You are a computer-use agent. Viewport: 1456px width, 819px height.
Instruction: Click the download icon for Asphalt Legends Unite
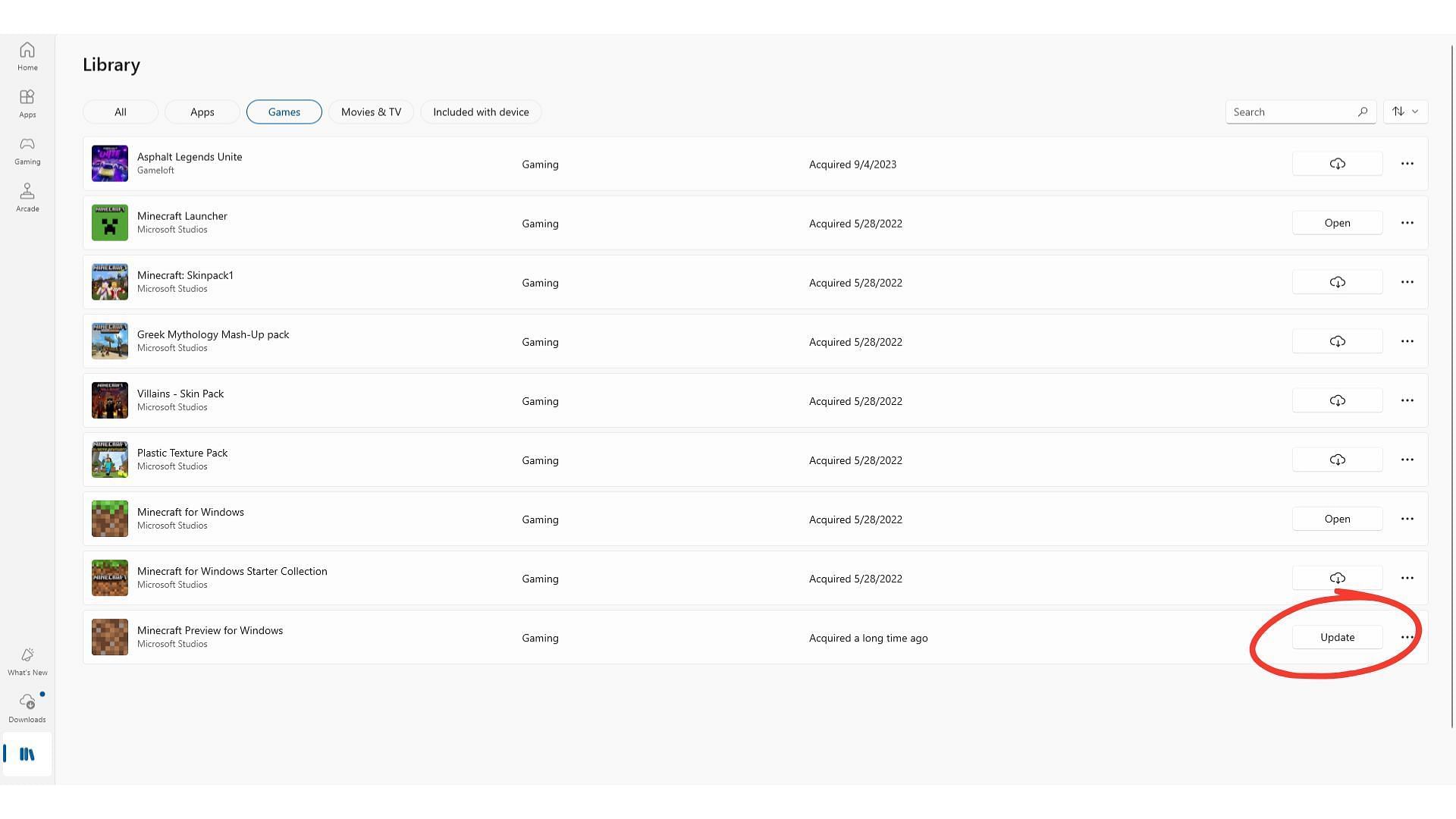click(x=1337, y=163)
